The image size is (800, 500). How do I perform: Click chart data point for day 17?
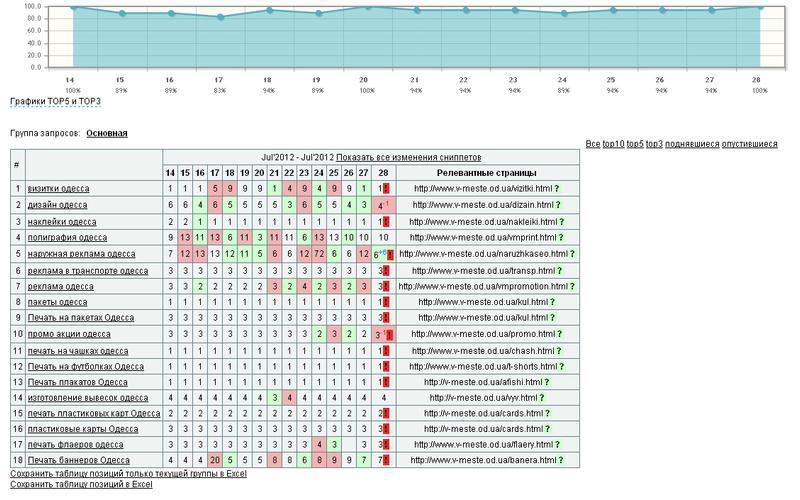coord(220,17)
